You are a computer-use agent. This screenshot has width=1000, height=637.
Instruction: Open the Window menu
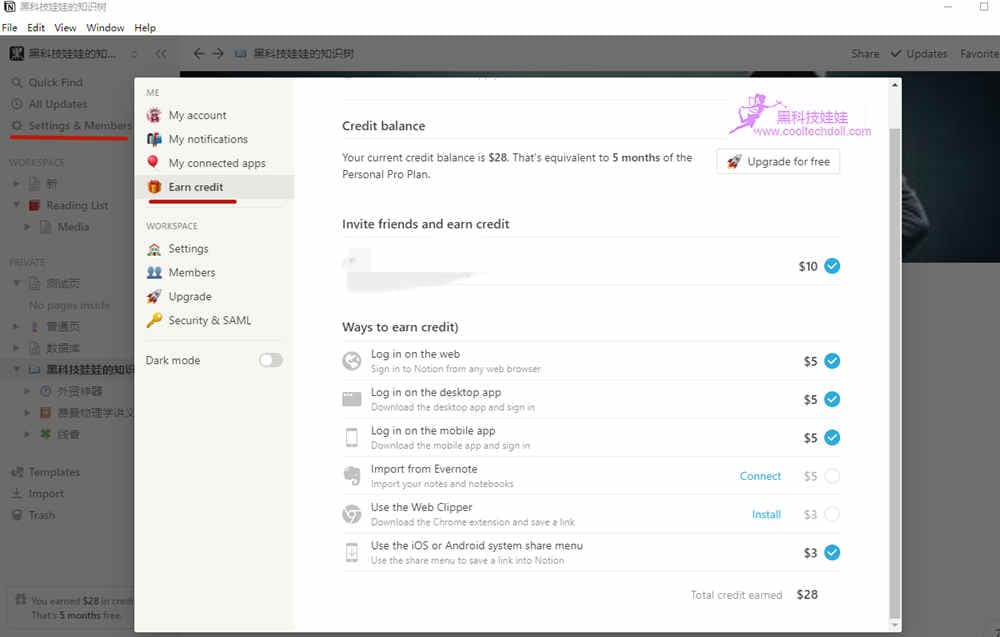click(x=105, y=27)
